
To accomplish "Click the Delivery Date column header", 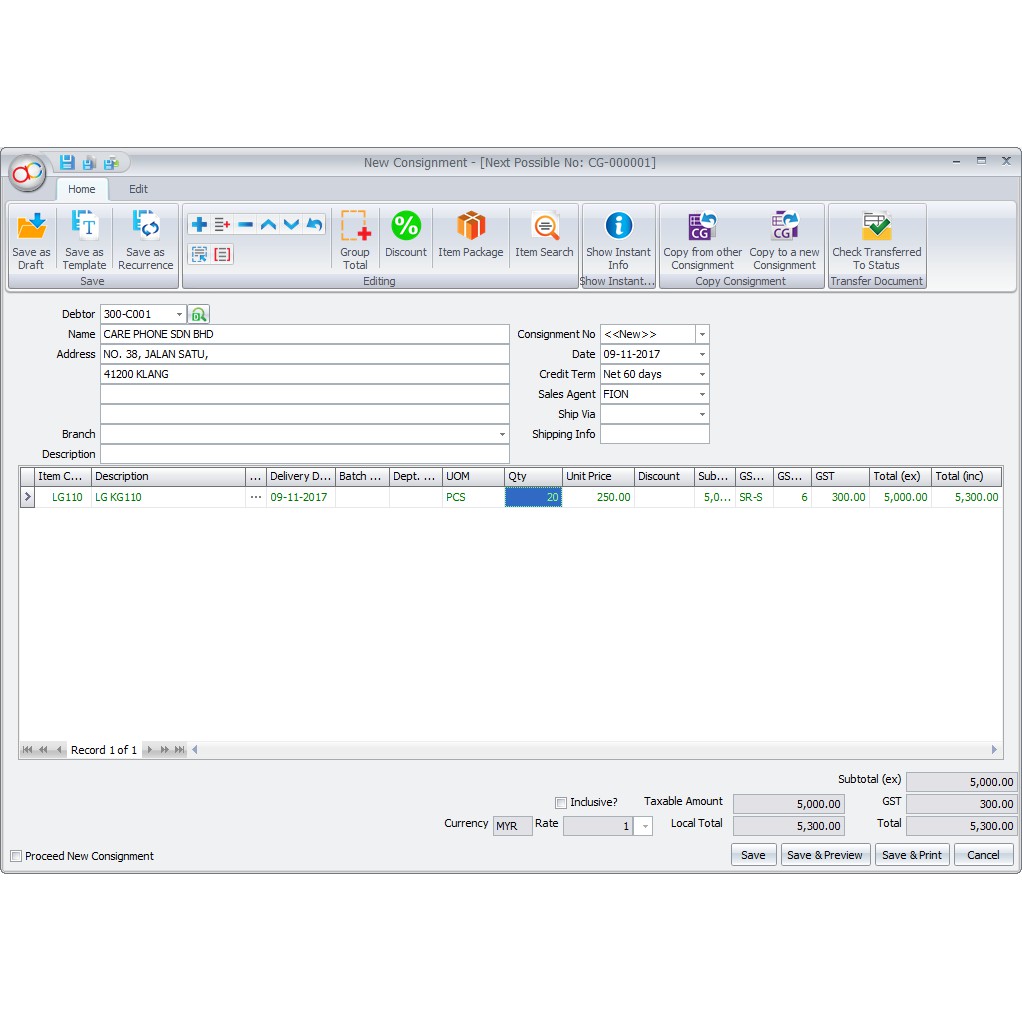I will [300, 476].
